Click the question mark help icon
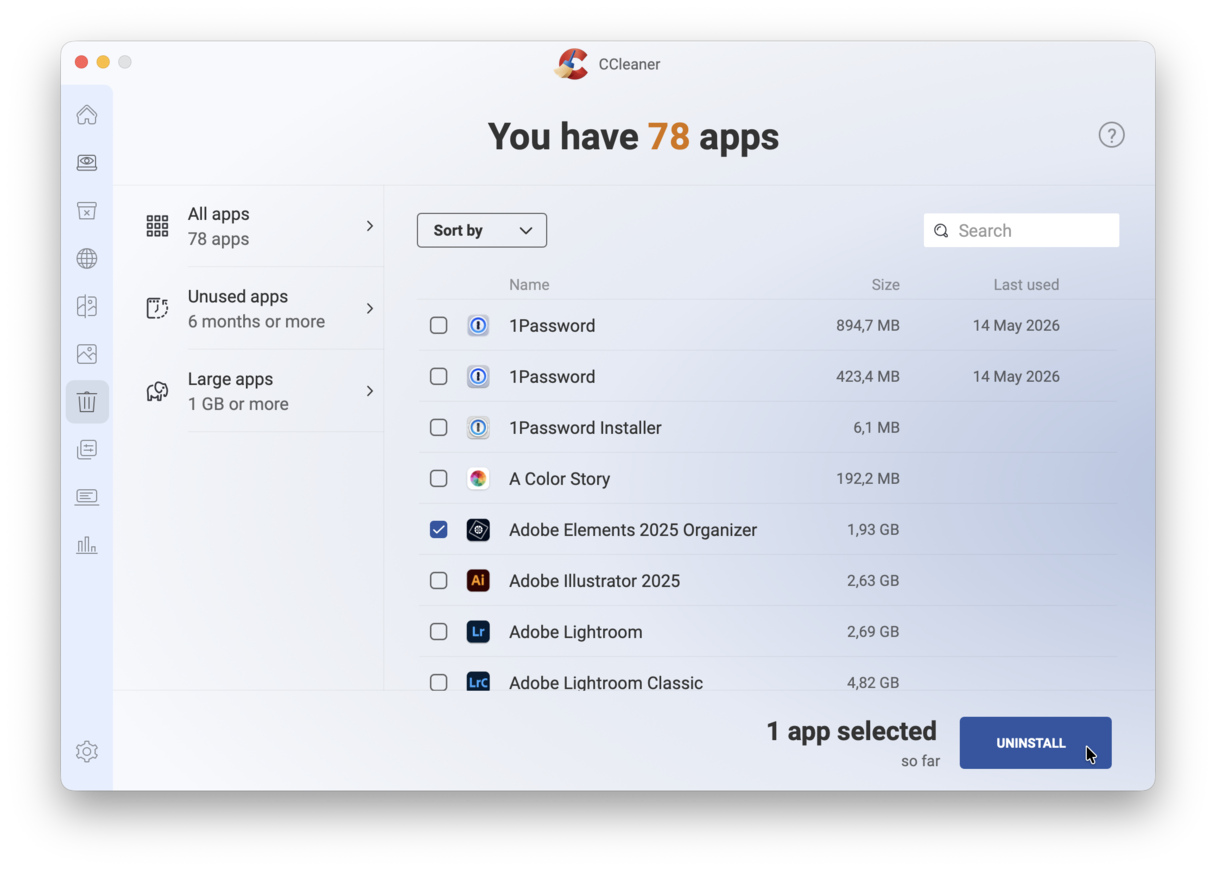Viewport: 1216px width, 871px height. tap(1111, 135)
